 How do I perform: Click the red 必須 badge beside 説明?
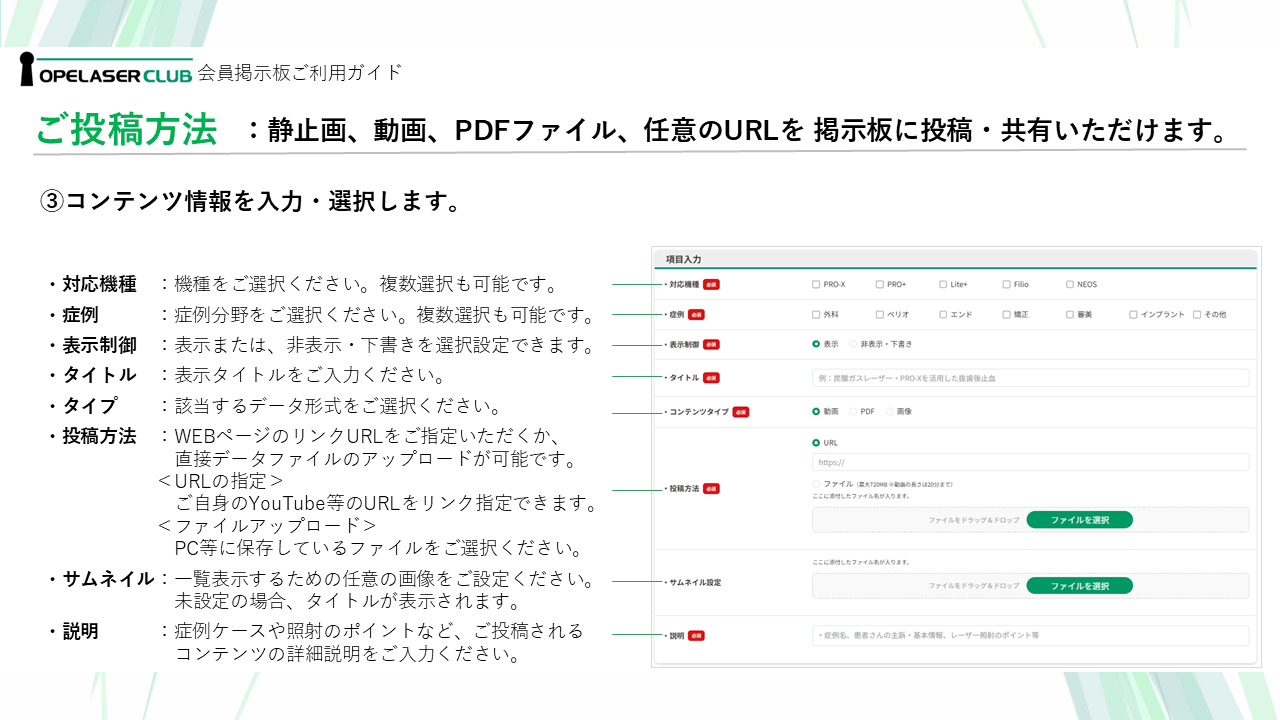click(x=697, y=633)
